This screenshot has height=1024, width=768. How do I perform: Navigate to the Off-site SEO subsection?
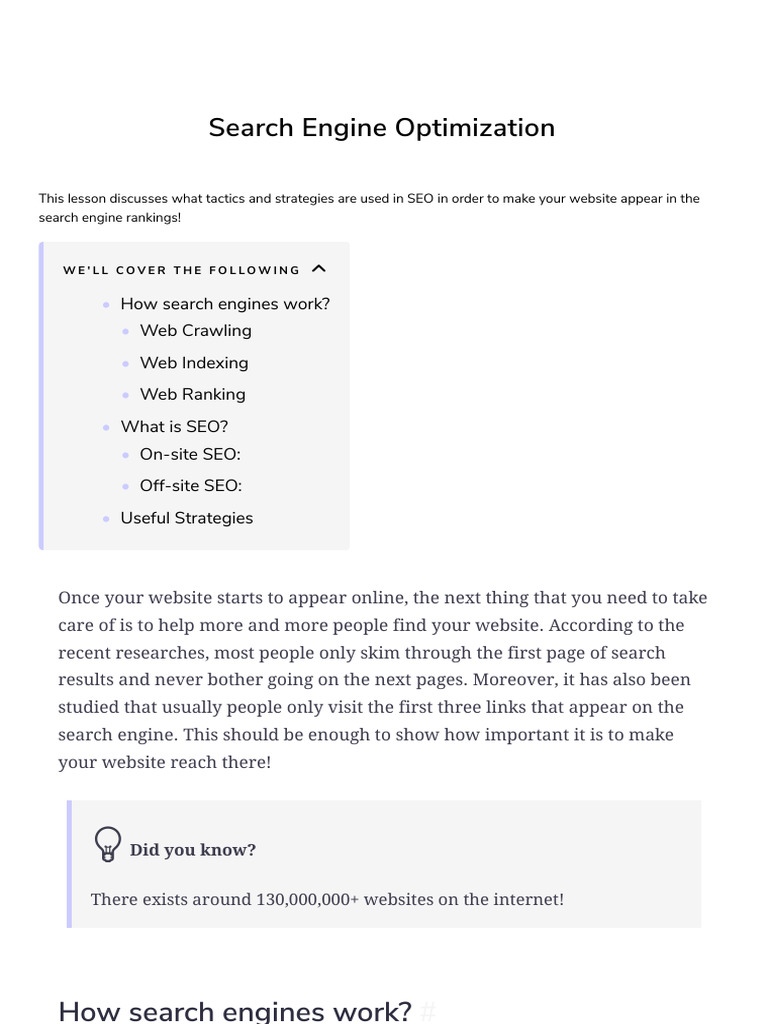coord(191,486)
